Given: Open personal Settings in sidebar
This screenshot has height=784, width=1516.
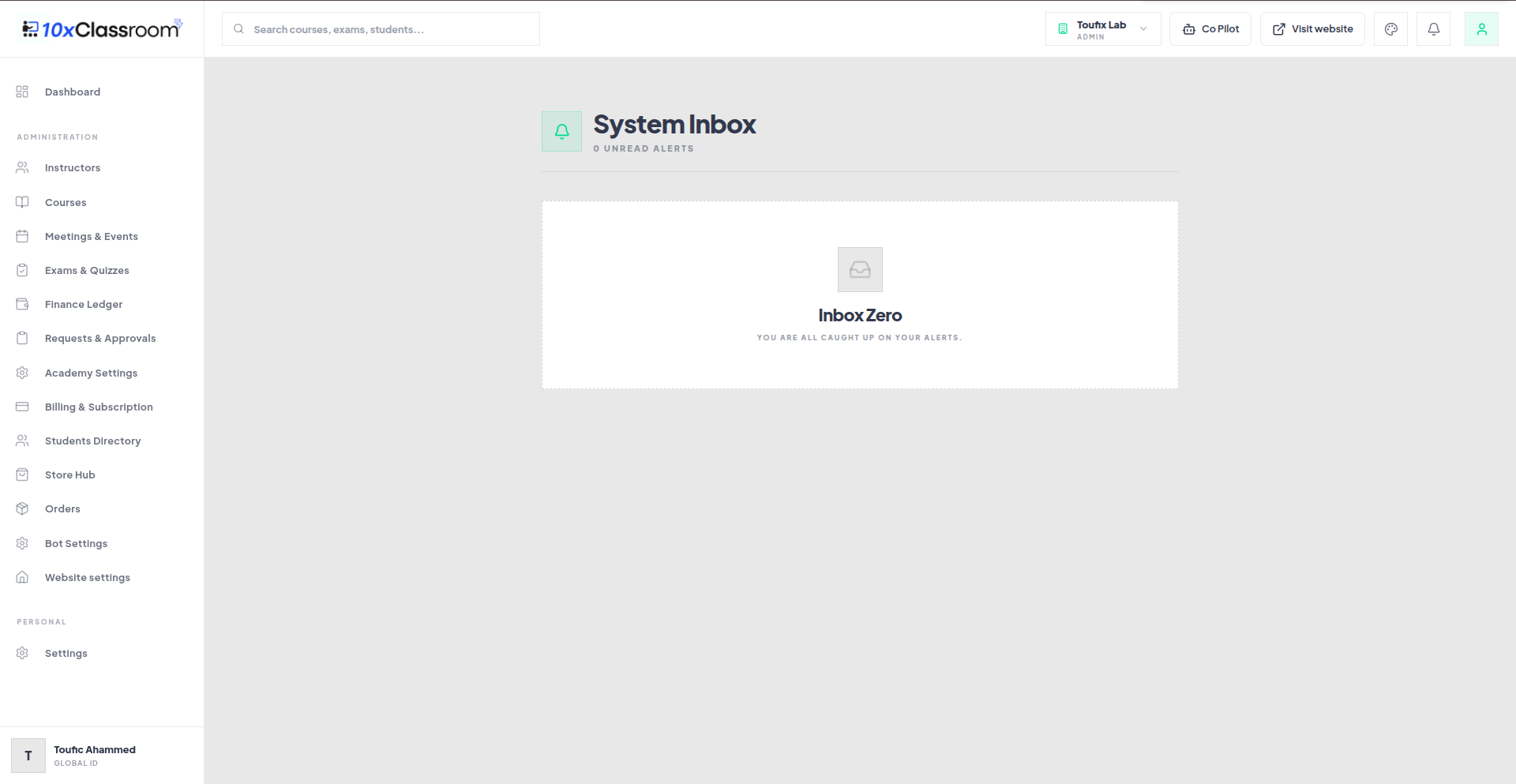Looking at the screenshot, I should pyautogui.click(x=102, y=653).
